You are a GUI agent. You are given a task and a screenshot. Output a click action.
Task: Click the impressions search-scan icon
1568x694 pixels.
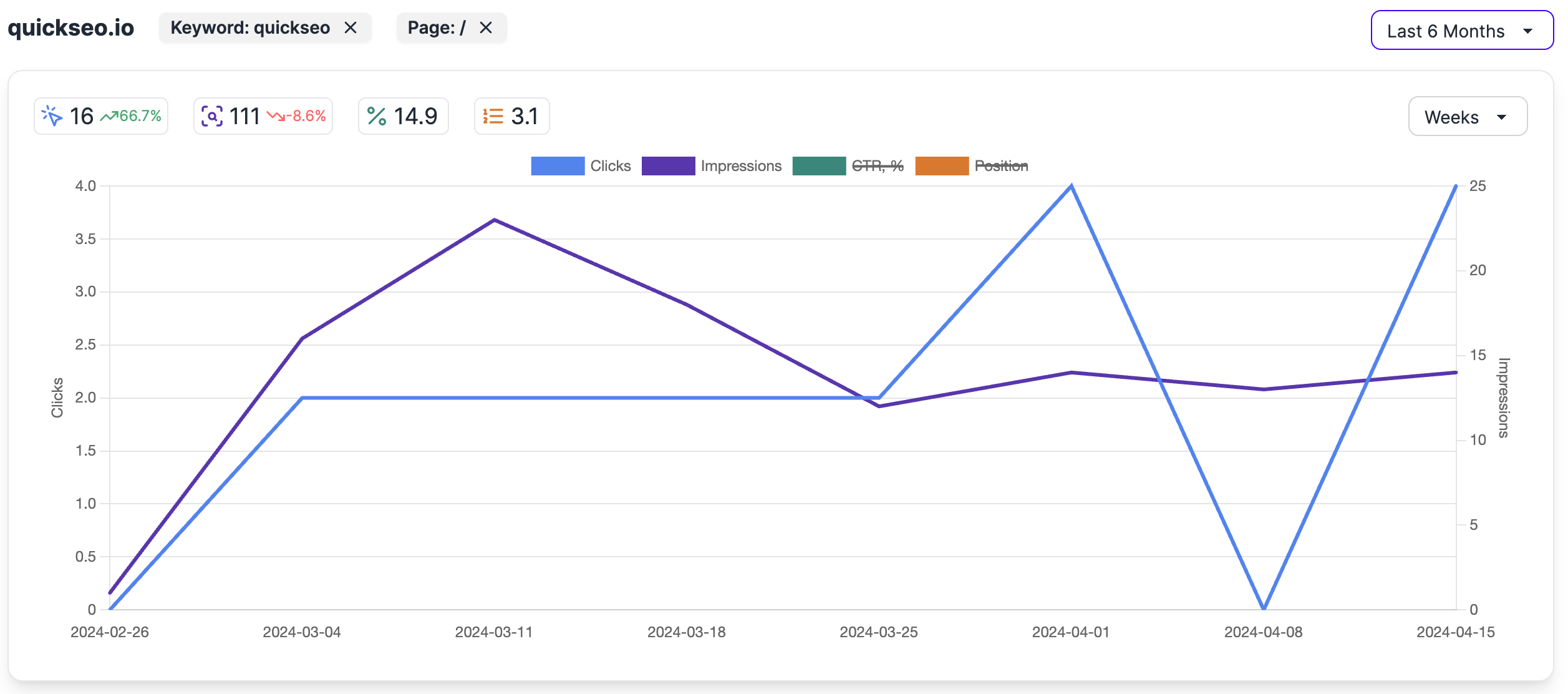tap(212, 116)
